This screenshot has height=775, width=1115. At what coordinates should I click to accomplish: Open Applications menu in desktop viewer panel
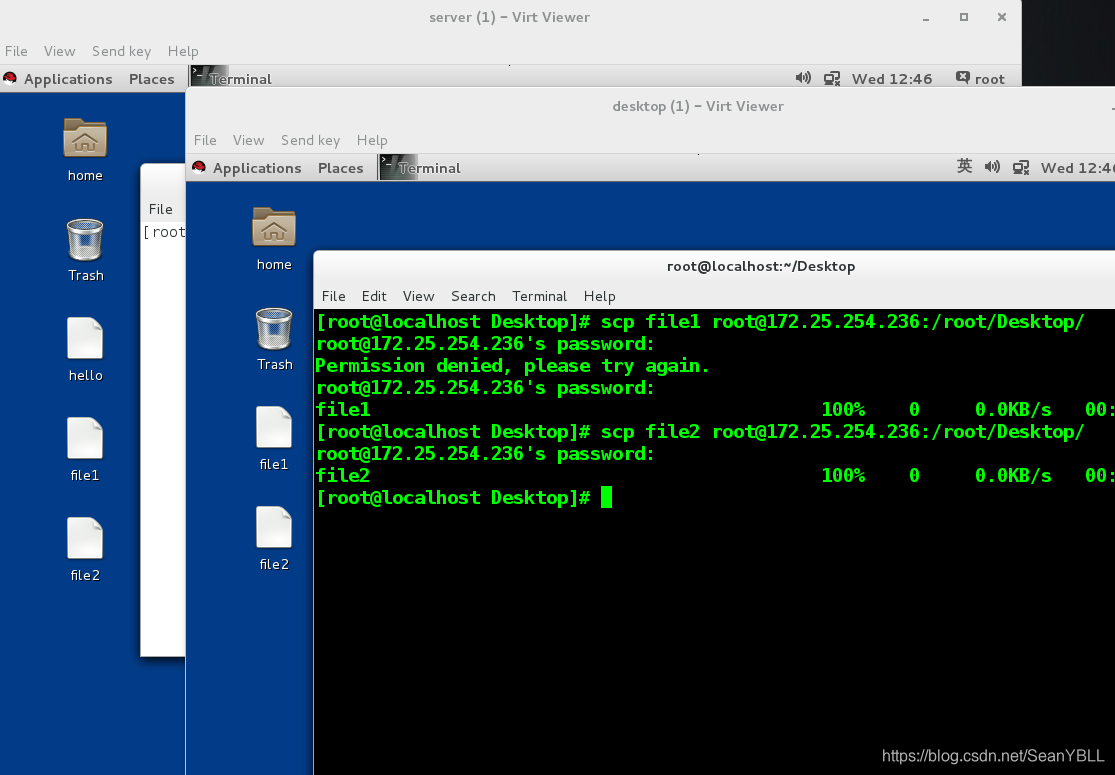point(257,168)
